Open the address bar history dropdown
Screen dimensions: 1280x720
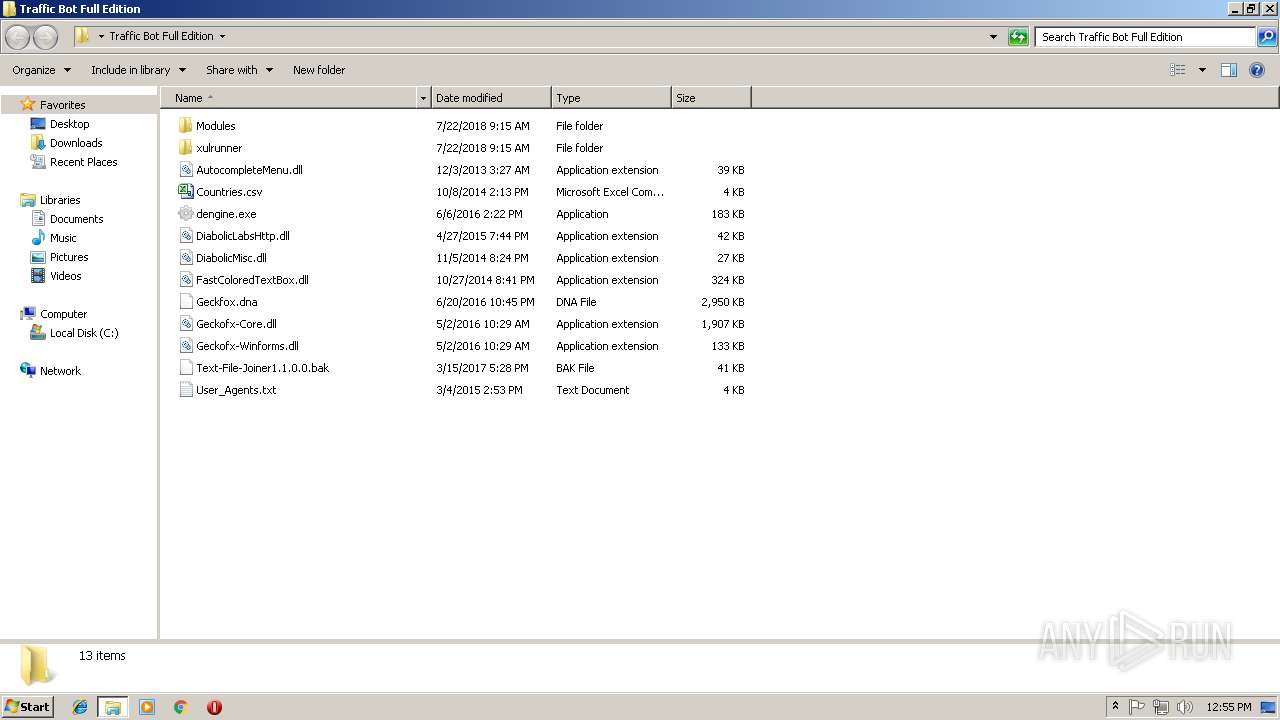click(993, 37)
